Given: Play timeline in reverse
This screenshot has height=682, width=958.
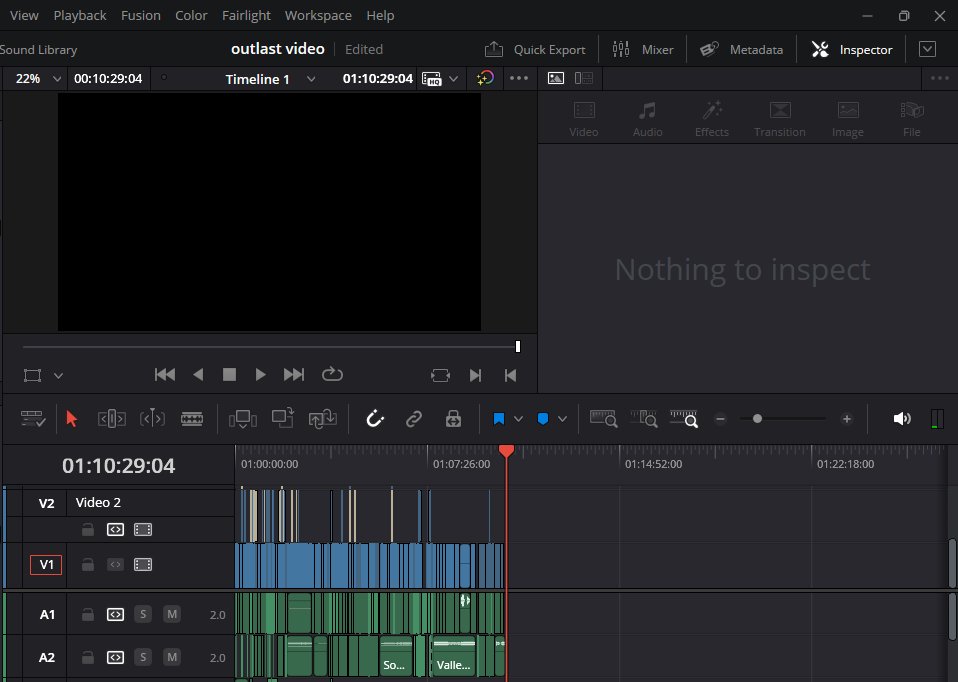Looking at the screenshot, I should [198, 375].
